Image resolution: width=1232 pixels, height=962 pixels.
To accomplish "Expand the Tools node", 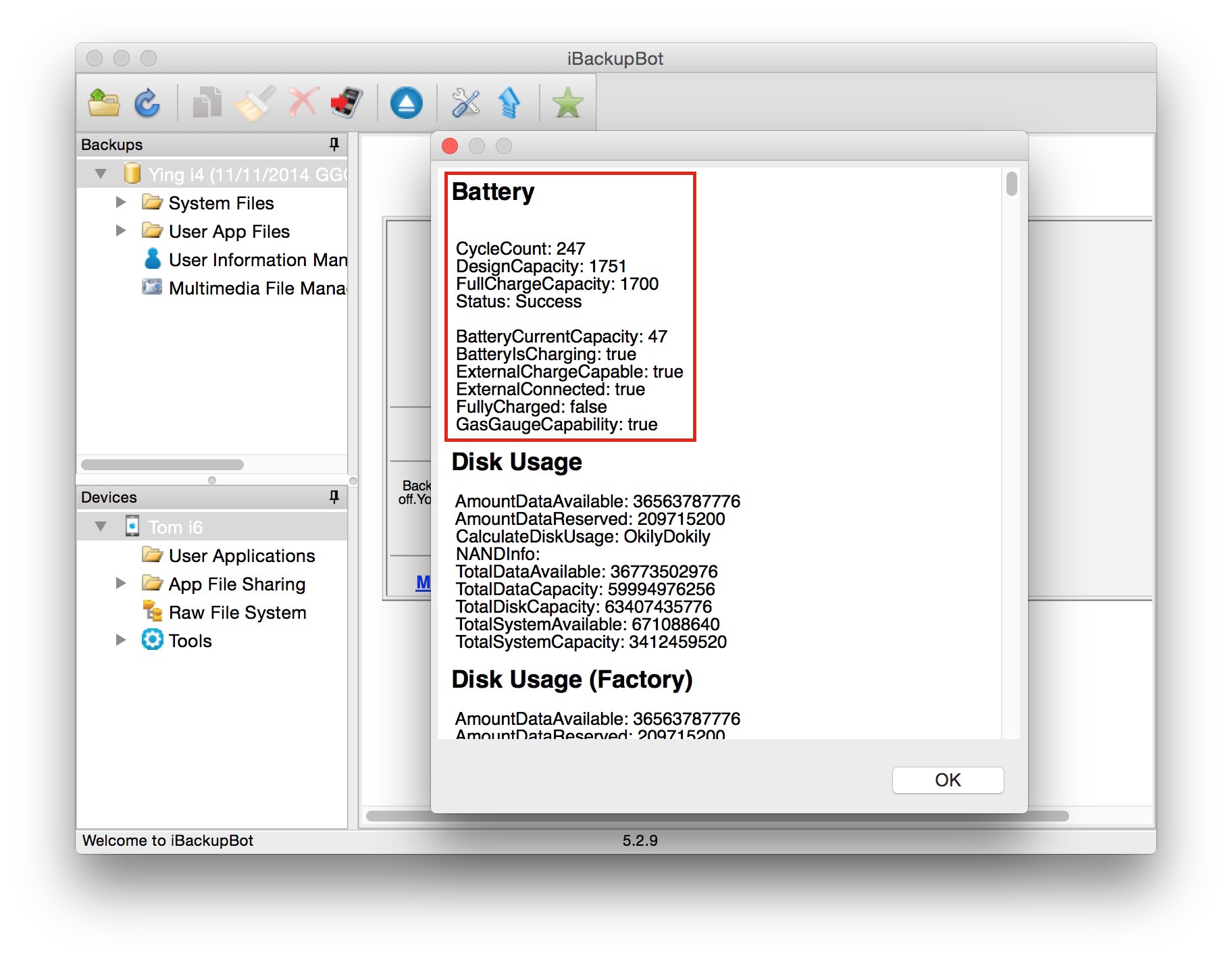I will (x=121, y=640).
